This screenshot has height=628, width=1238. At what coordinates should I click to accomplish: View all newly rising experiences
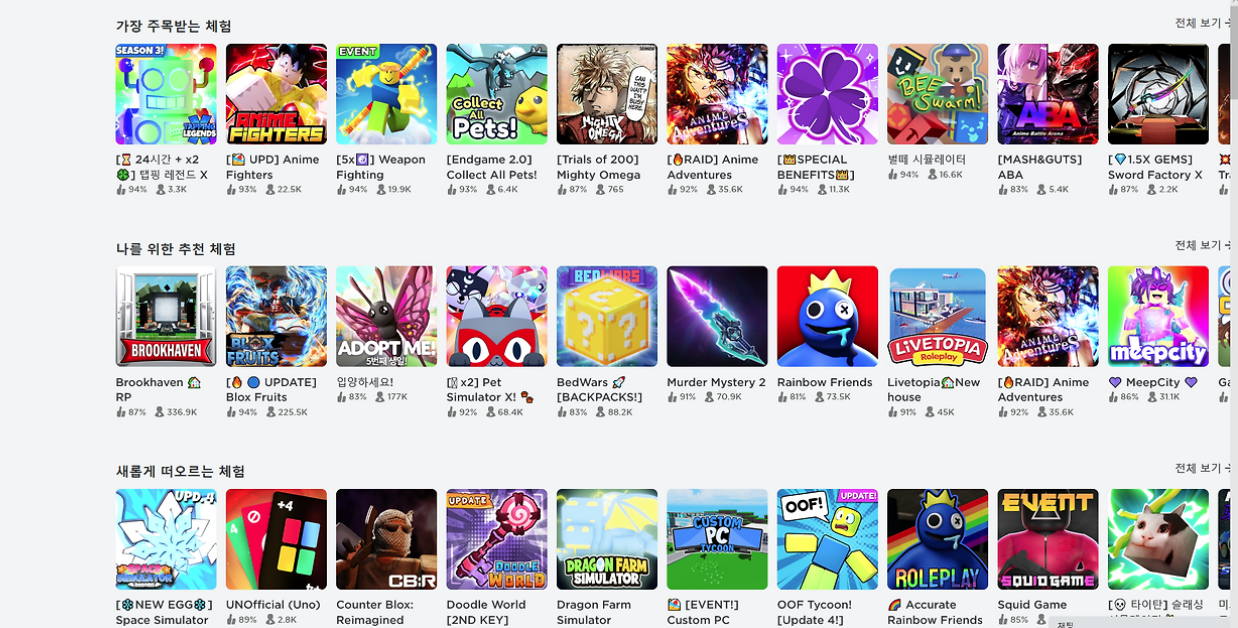point(1203,468)
